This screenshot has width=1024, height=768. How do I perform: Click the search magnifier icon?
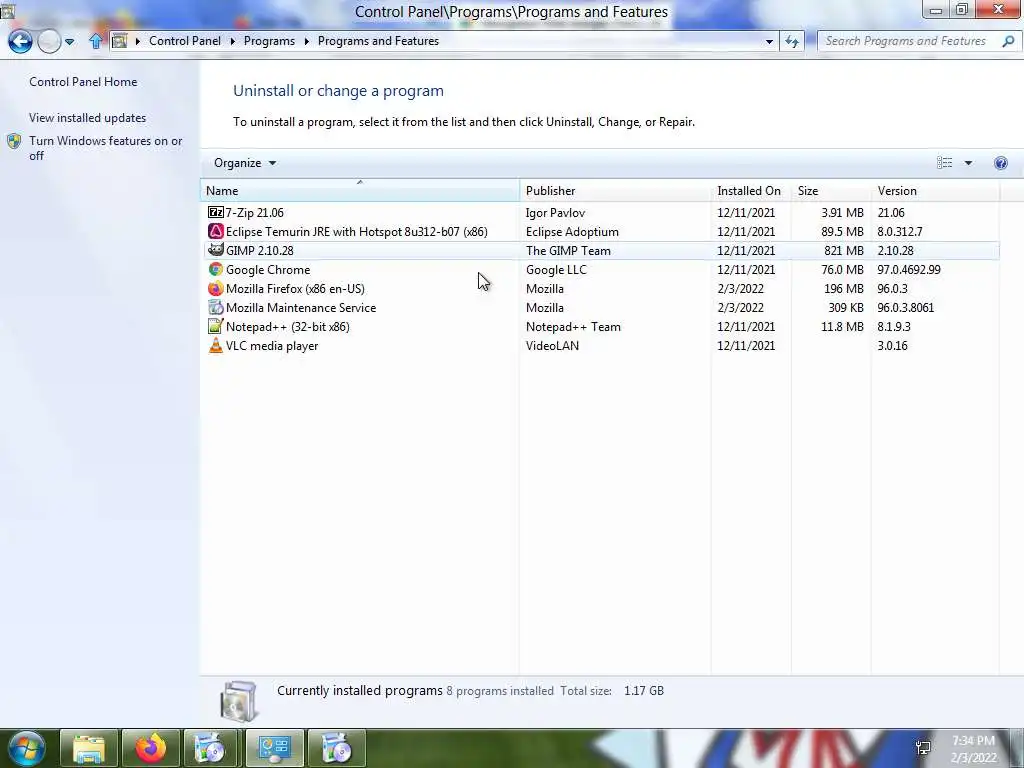(1008, 41)
